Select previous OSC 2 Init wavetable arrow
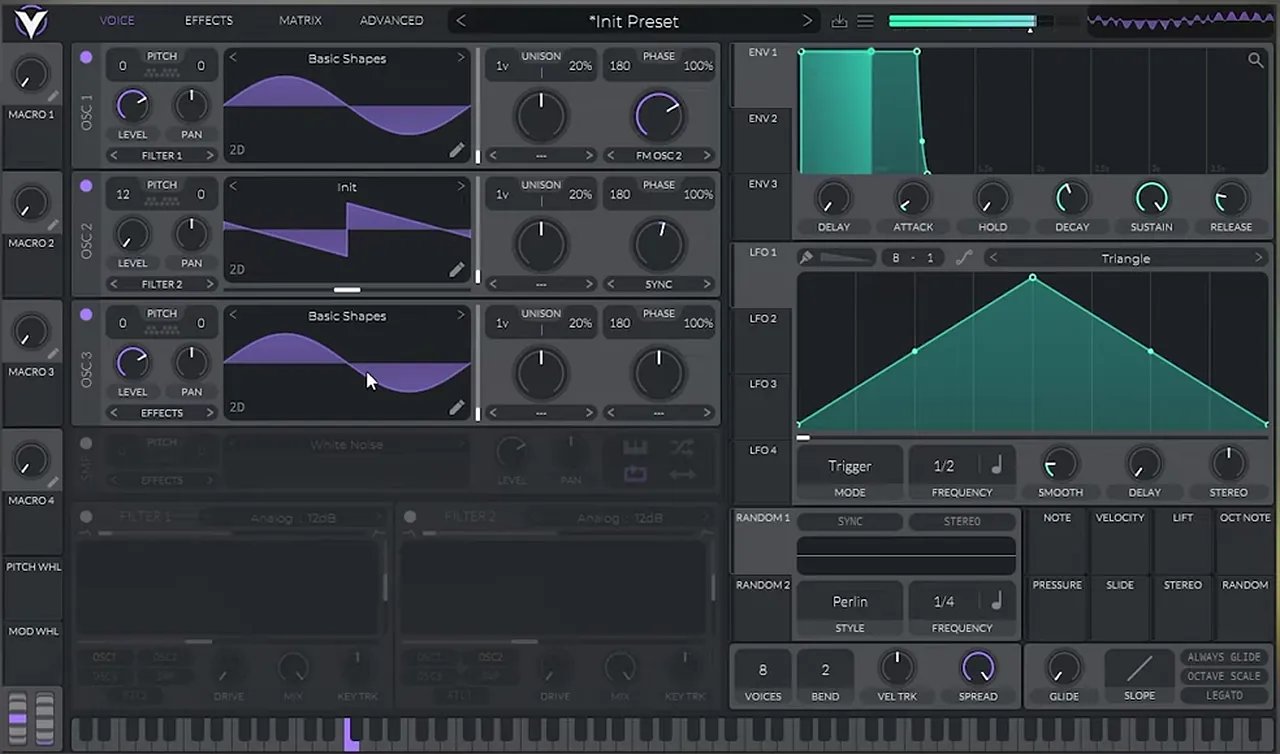 (233, 186)
